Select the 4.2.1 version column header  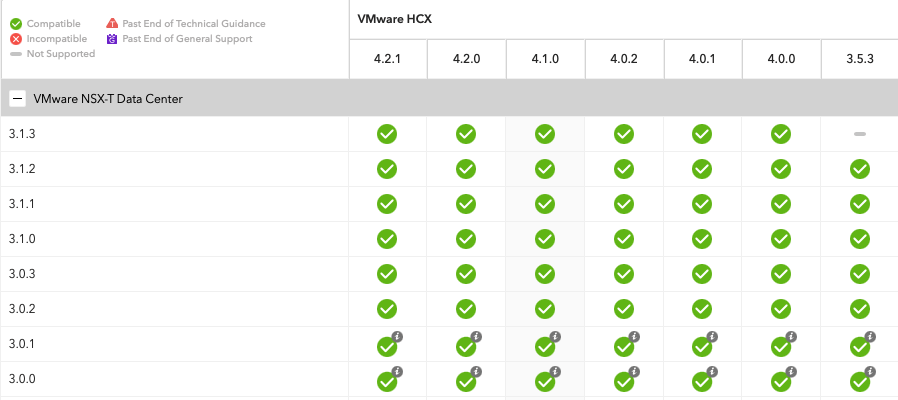[x=387, y=60]
